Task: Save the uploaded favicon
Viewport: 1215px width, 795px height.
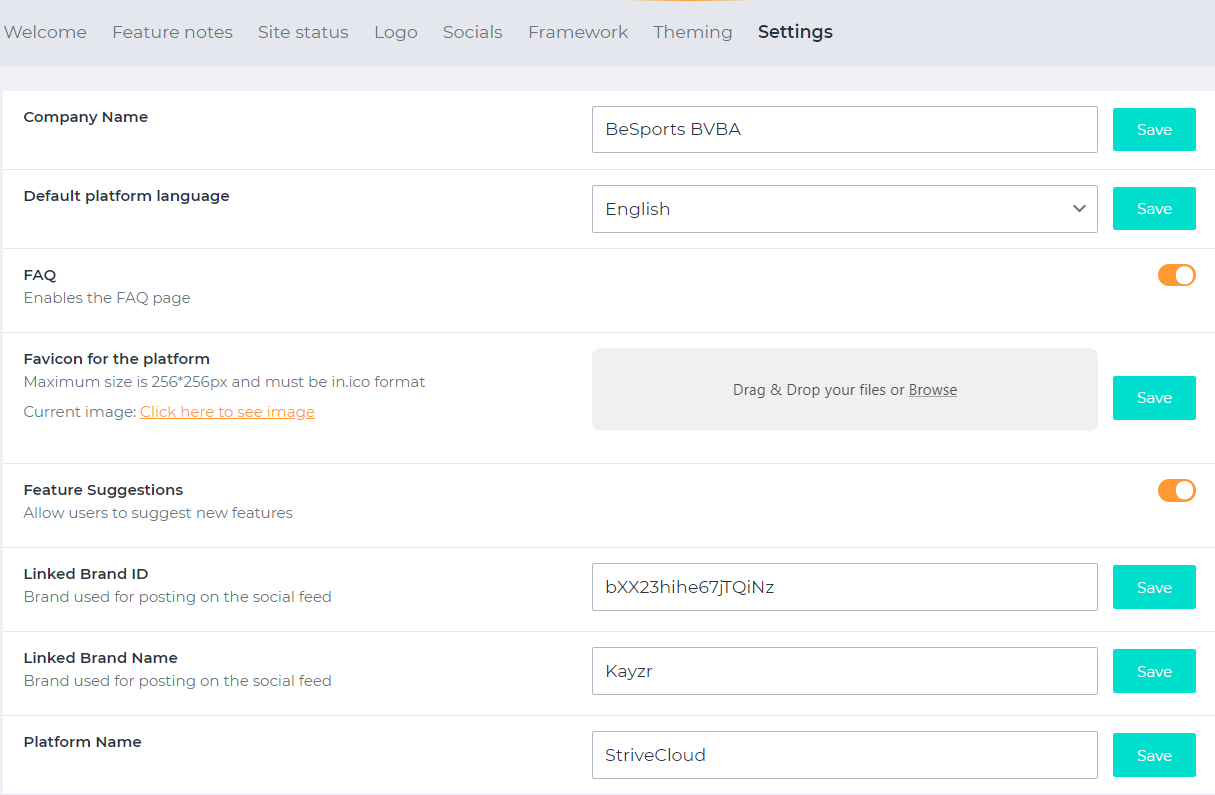Action: point(1154,398)
